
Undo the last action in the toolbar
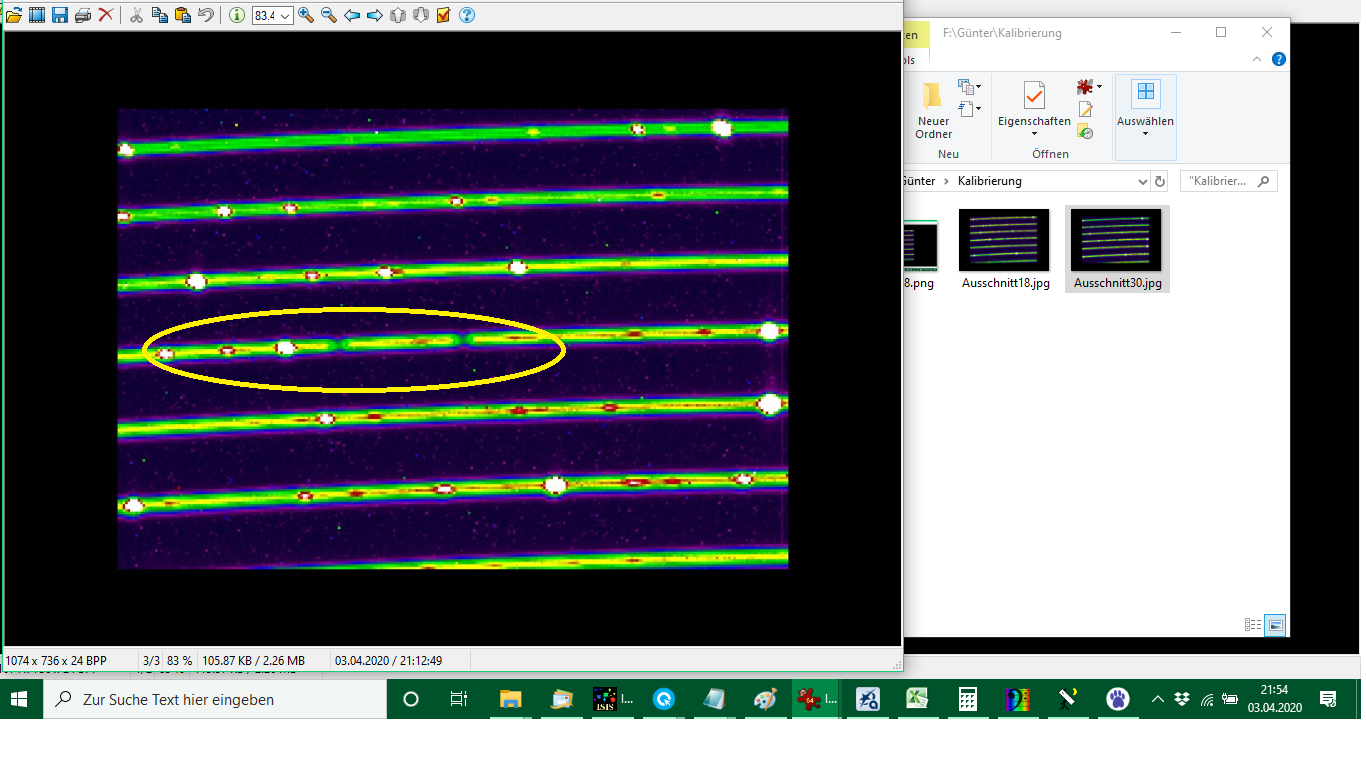point(206,15)
